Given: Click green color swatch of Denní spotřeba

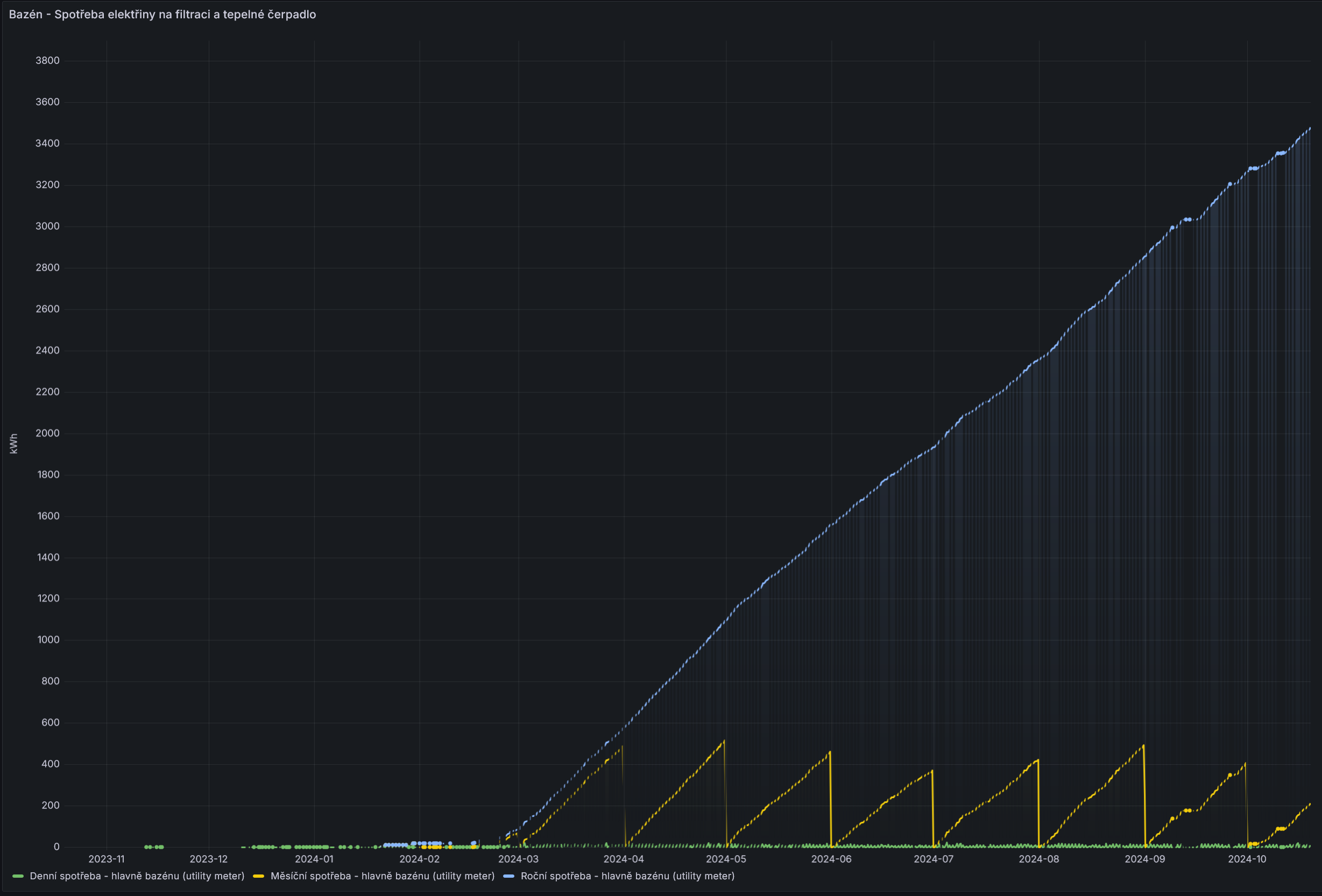Looking at the screenshot, I should [18, 876].
